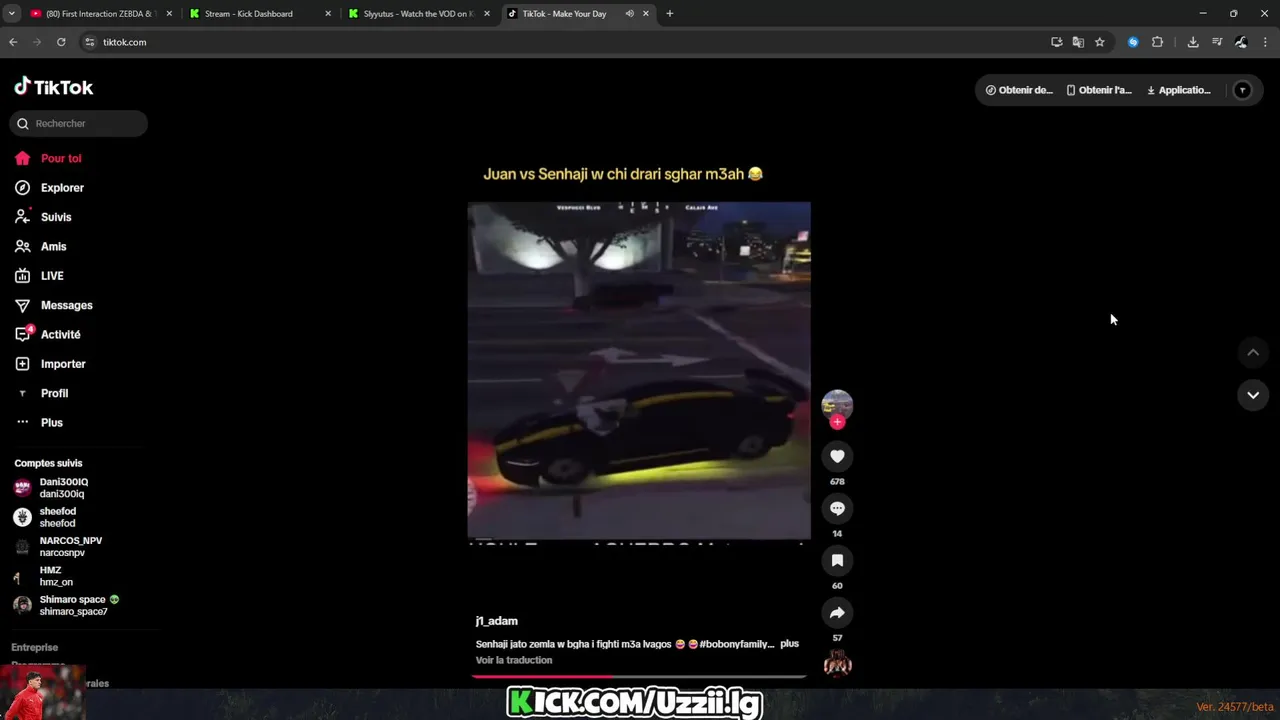Close the TikTok browser tab

(x=646, y=14)
